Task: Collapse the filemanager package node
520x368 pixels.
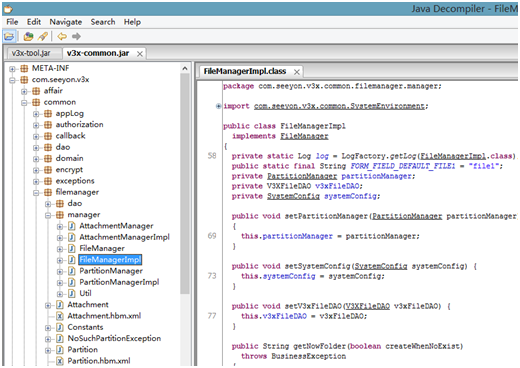Action: (36, 193)
